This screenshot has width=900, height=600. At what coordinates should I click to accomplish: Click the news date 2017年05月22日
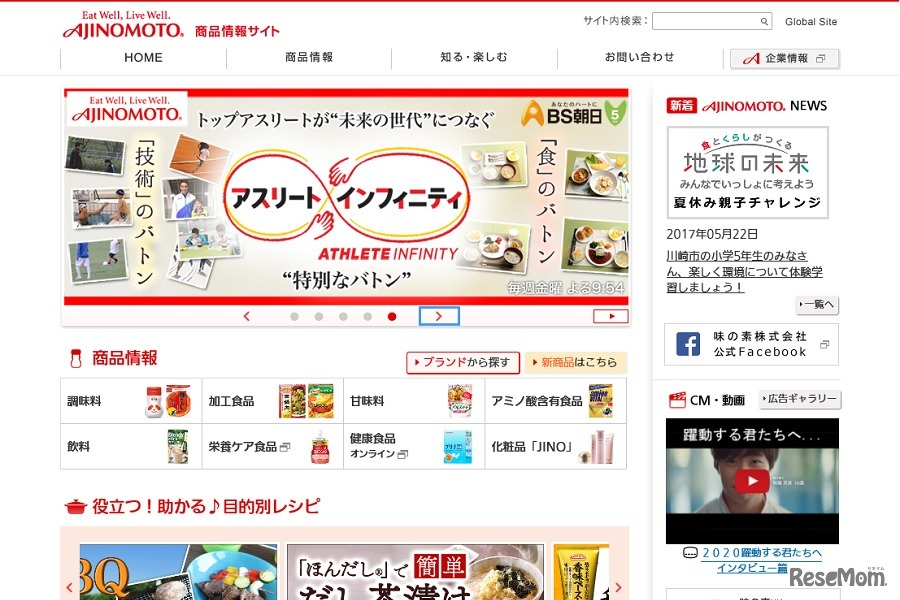tap(712, 234)
